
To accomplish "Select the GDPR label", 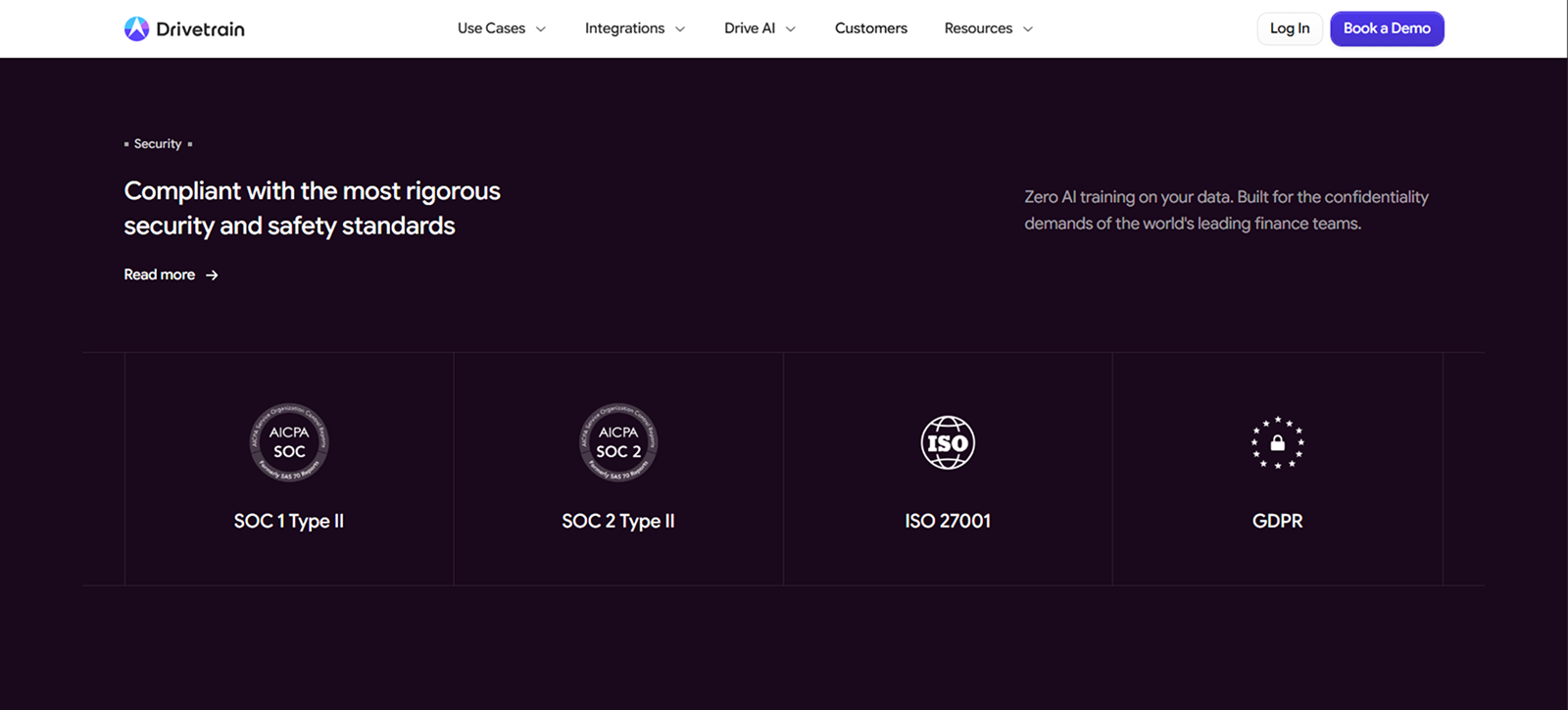I will [1278, 521].
